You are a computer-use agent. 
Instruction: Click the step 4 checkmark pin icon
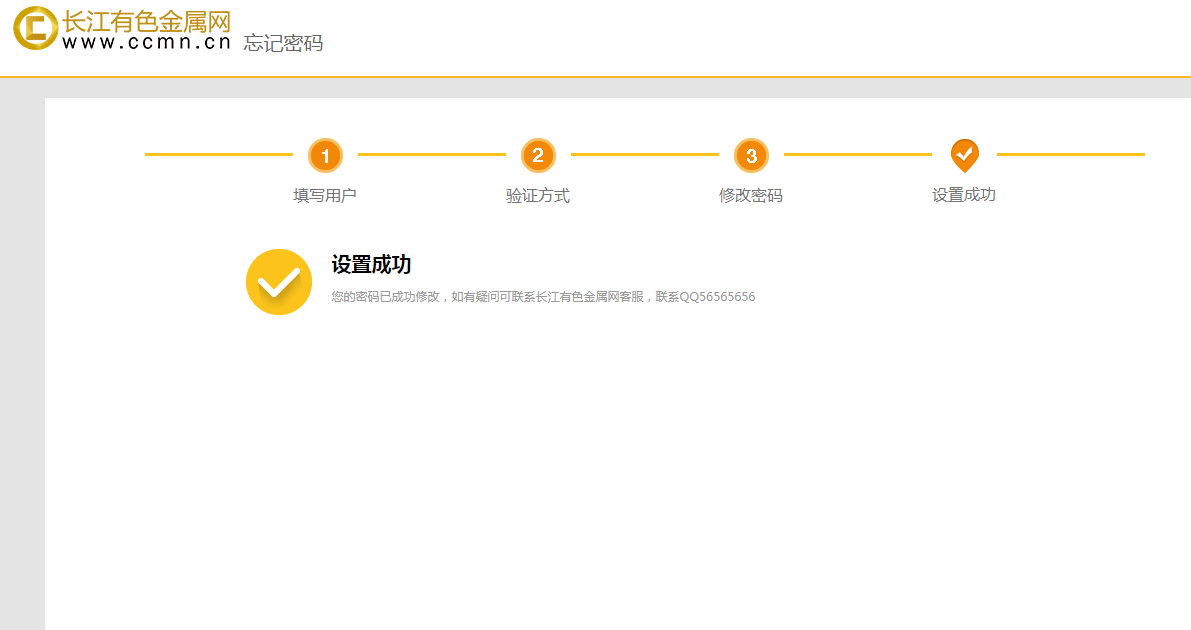(964, 154)
